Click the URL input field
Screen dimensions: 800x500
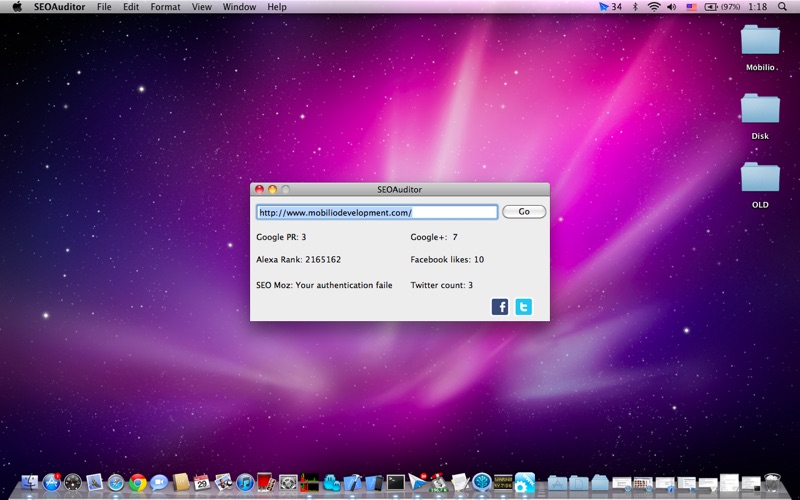[376, 212]
